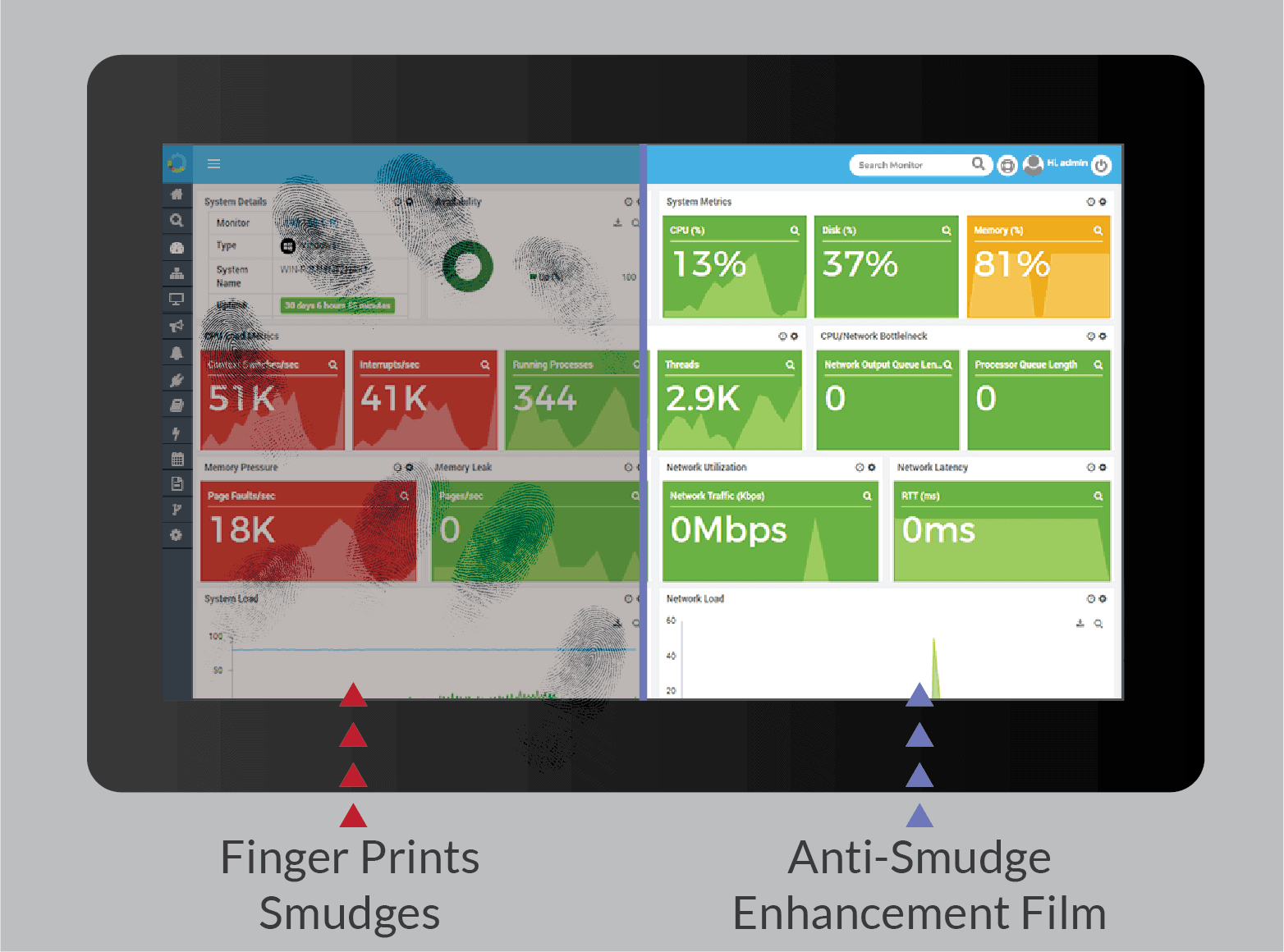
Task: Open Memory Pressure panel gear settings
Action: pyautogui.click(x=409, y=467)
